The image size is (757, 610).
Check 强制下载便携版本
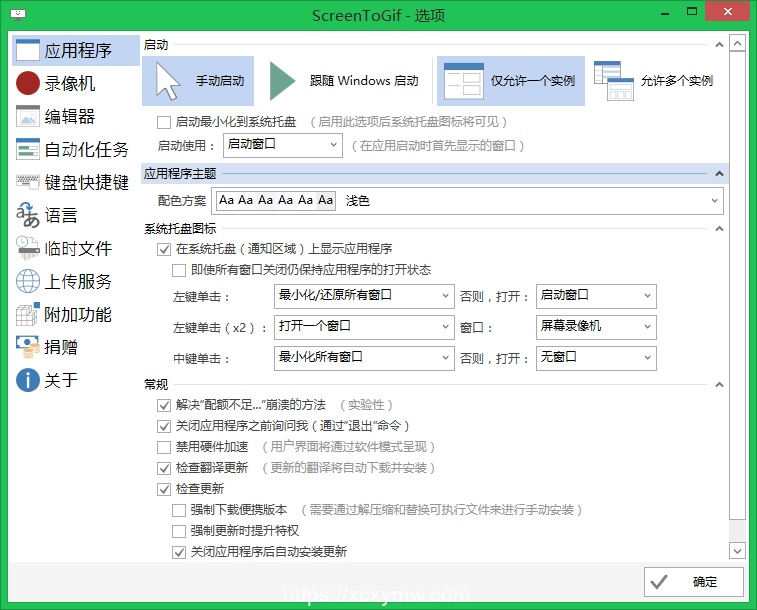pyautogui.click(x=179, y=510)
